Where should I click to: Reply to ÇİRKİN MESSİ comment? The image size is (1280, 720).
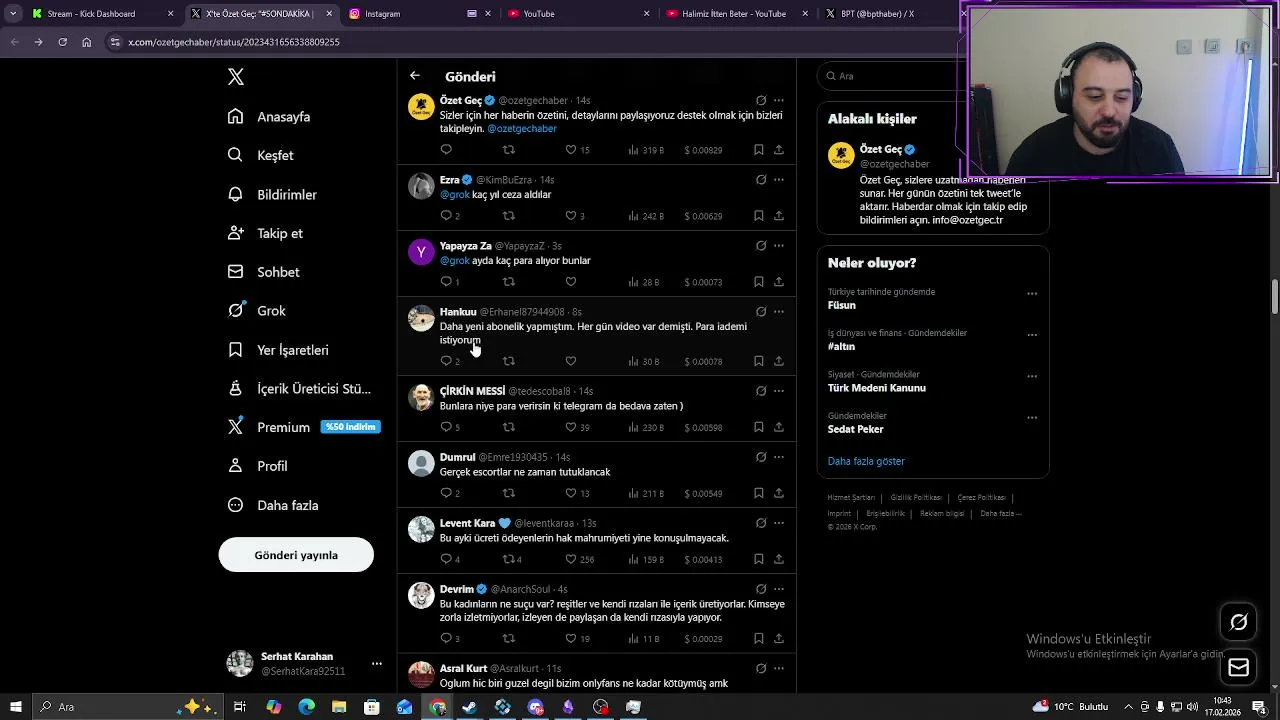[450, 428]
